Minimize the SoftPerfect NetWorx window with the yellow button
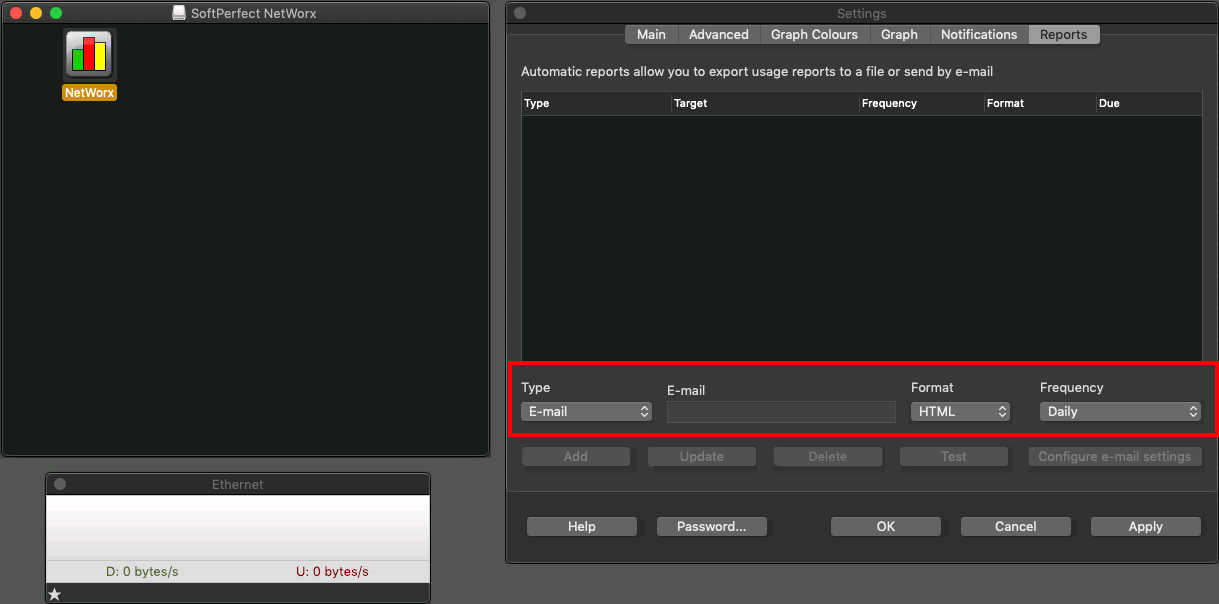 [x=35, y=13]
